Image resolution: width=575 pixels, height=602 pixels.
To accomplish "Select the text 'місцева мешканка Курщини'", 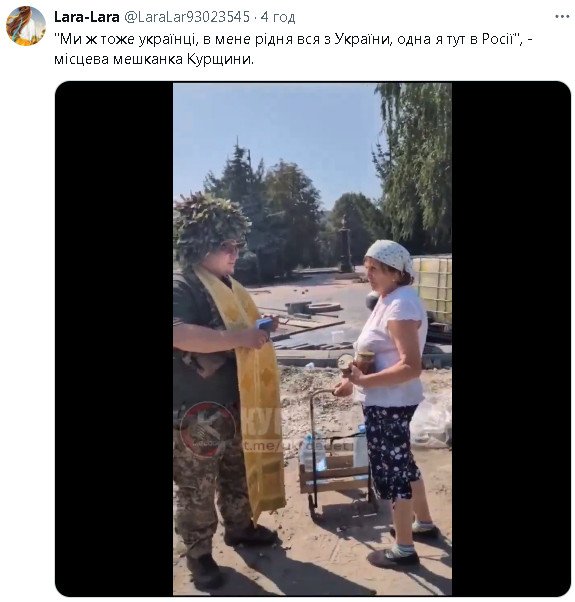I will (152, 60).
